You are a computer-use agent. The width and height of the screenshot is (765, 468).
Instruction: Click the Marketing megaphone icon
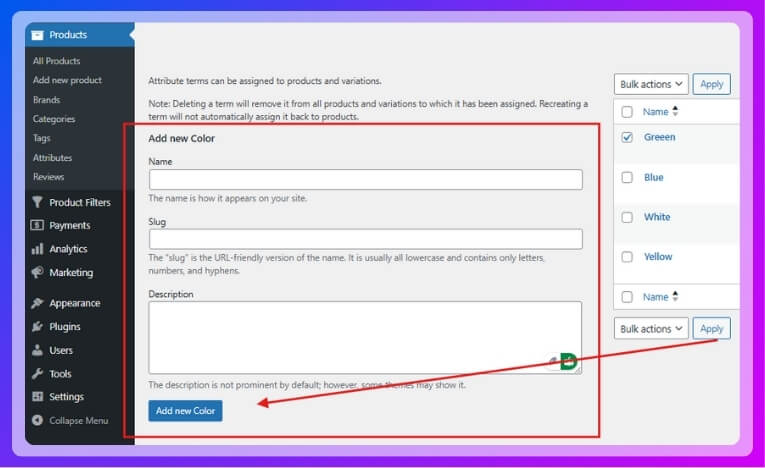(38, 273)
